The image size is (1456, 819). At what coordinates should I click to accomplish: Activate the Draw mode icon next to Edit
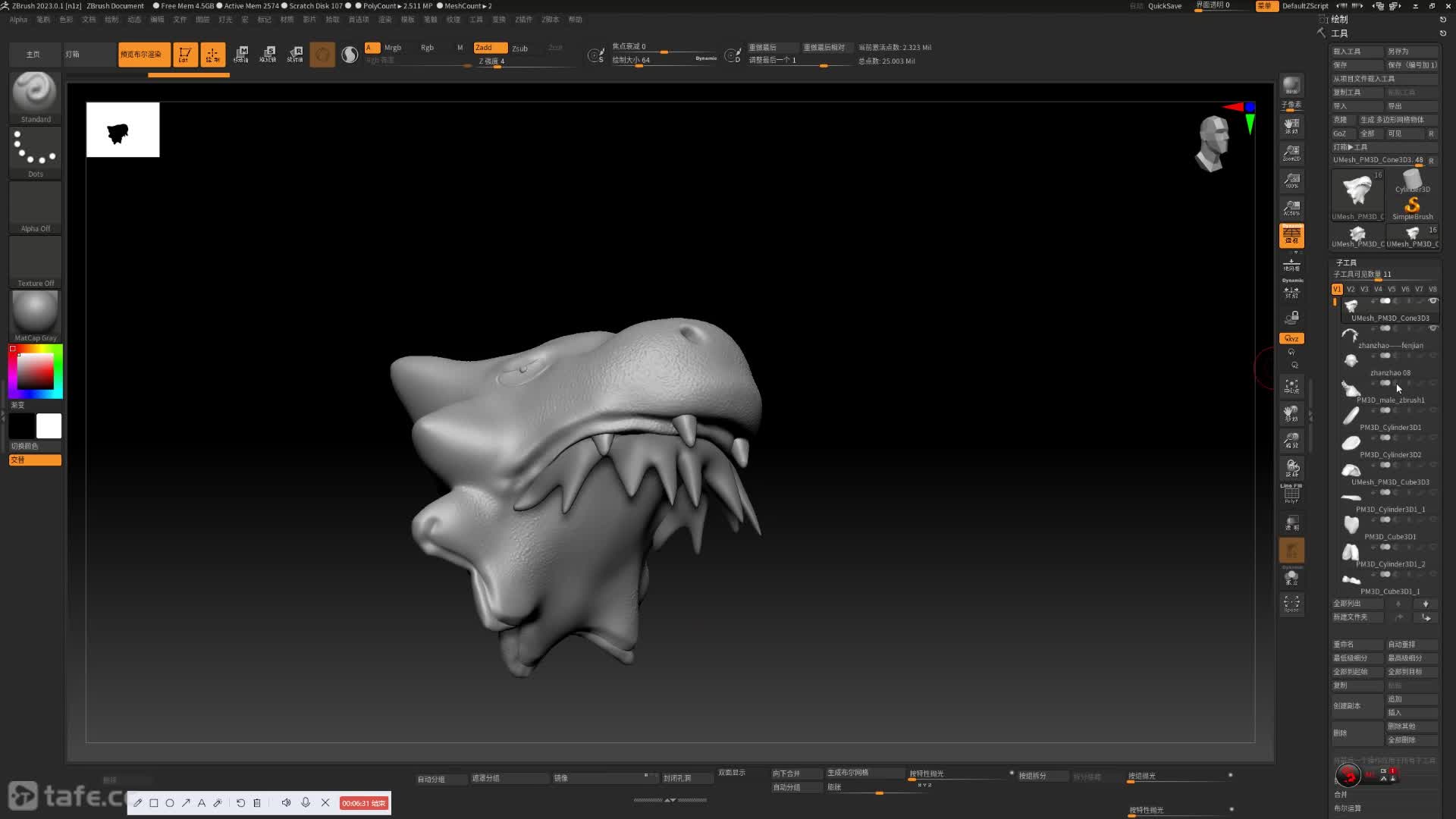212,54
